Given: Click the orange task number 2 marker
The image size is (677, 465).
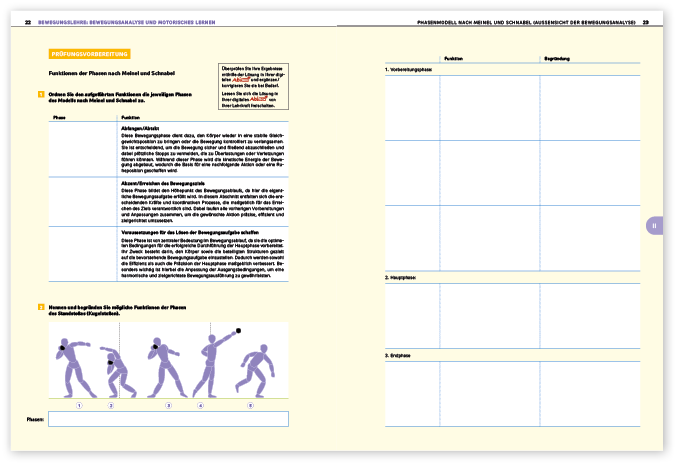Looking at the screenshot, I should (x=40, y=306).
